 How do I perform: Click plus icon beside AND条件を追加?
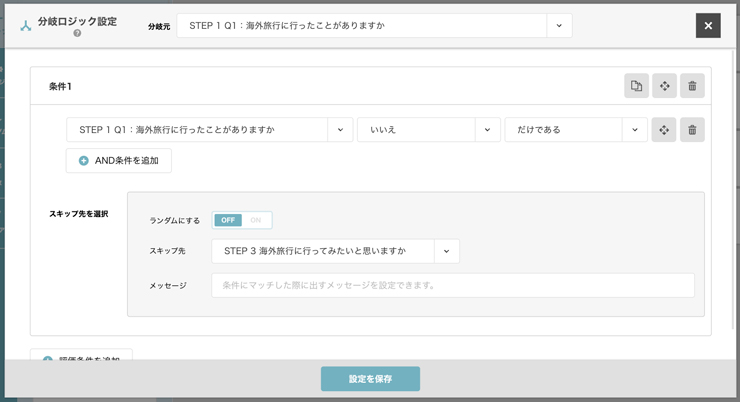pyautogui.click(x=84, y=161)
